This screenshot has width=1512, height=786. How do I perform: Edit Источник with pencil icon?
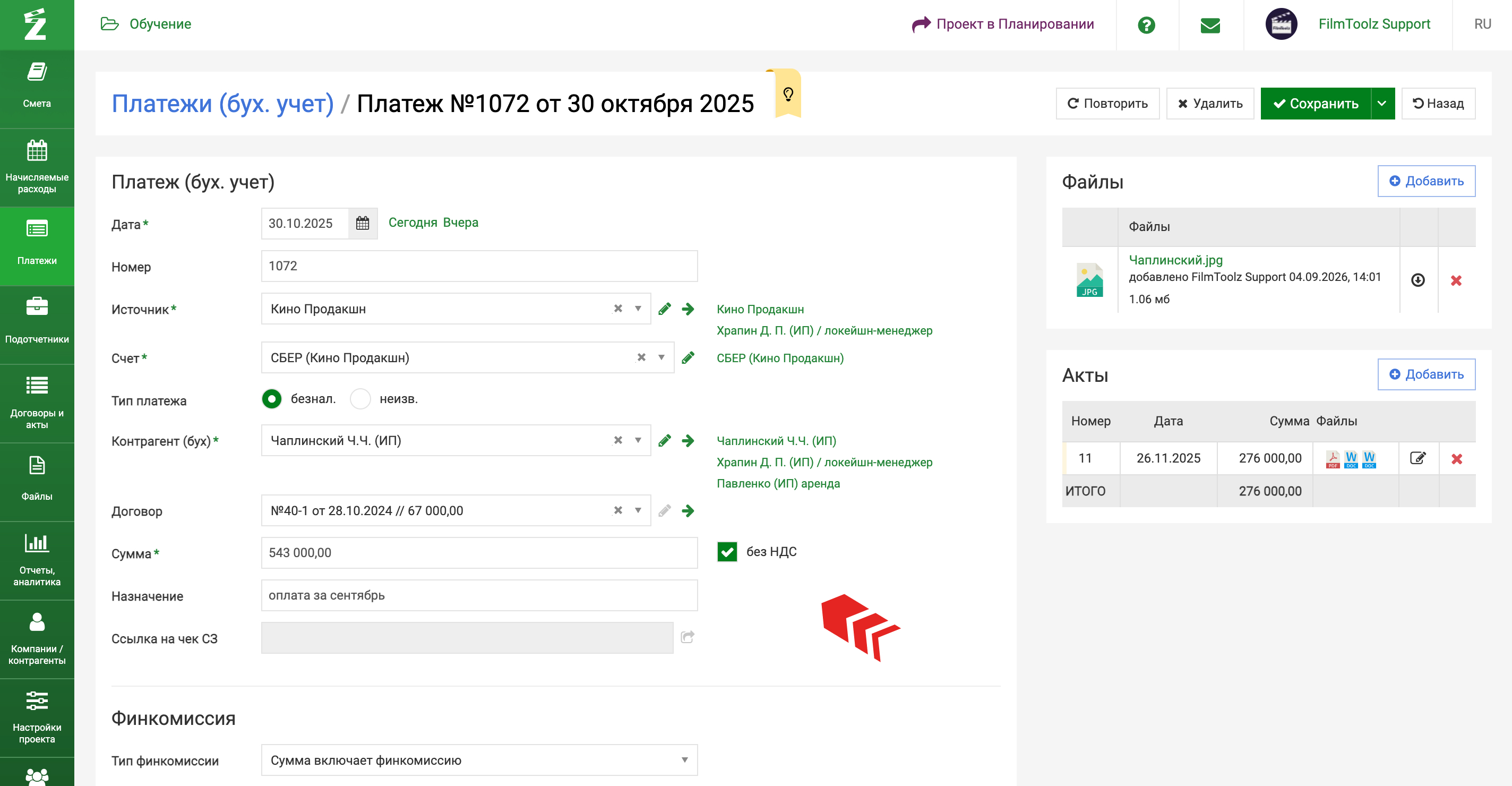coord(665,309)
